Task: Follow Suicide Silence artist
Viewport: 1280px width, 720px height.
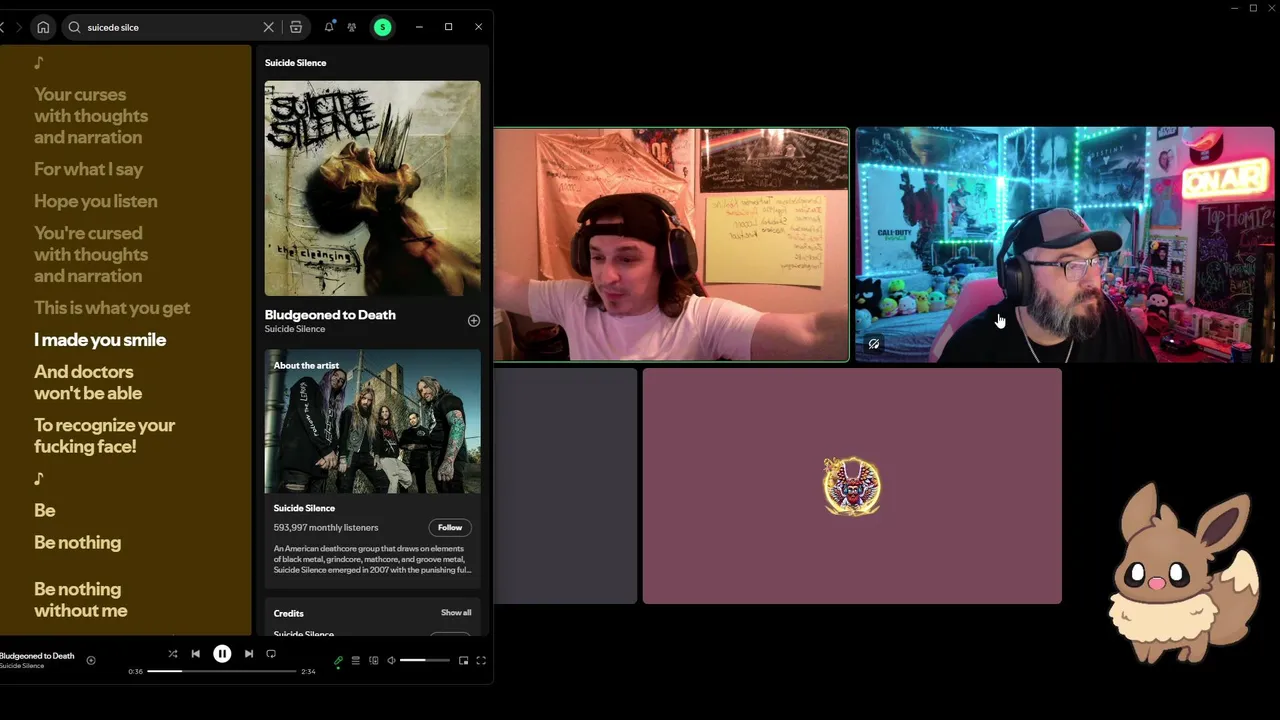Action: pyautogui.click(x=450, y=527)
